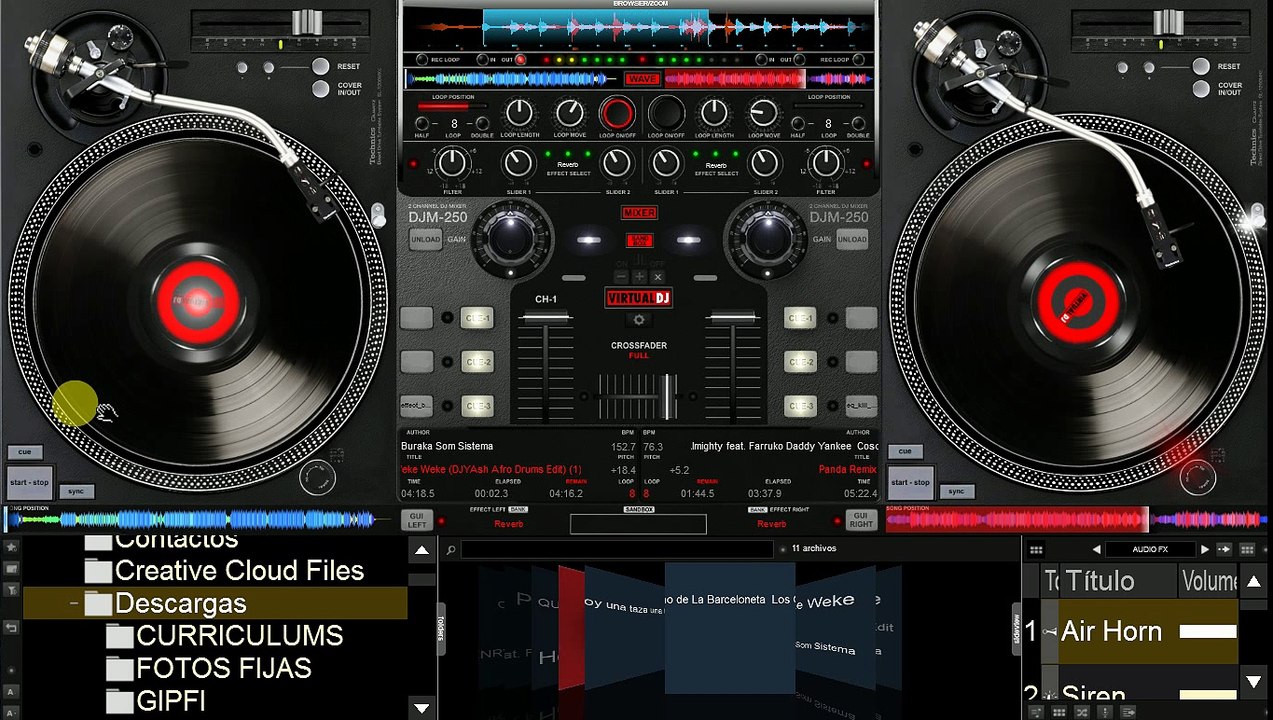The height and width of the screenshot is (720, 1273).
Task: Collapse the Descargas folder
Action: 74,604
